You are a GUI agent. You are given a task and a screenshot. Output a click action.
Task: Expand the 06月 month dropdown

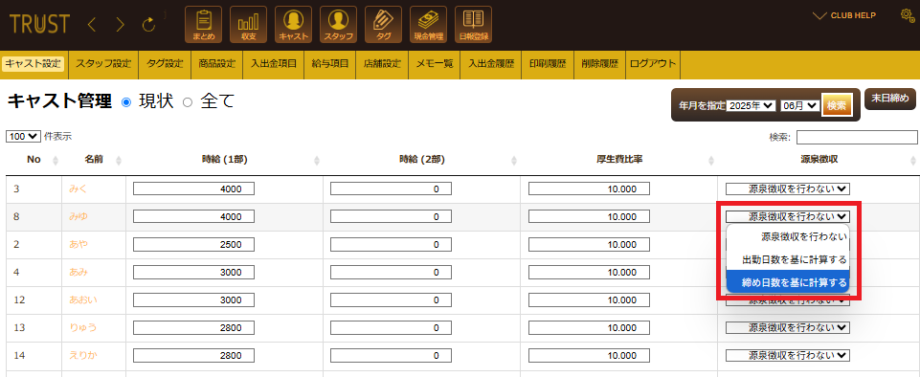coord(800,106)
